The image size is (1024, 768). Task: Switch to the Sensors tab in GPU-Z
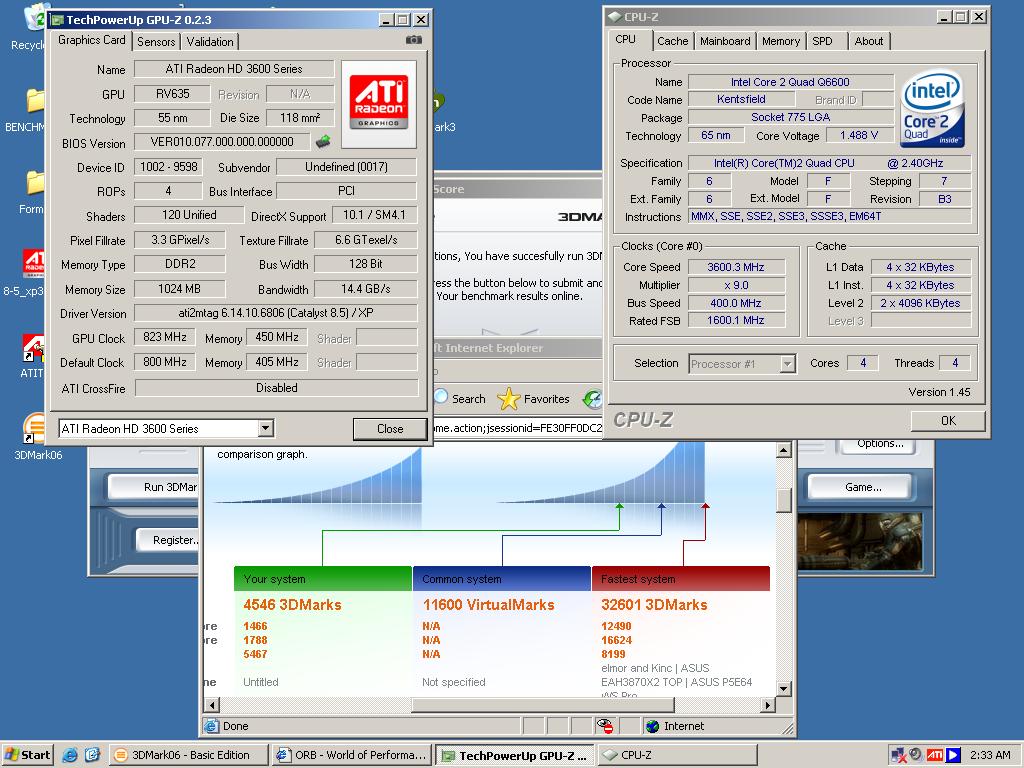coord(156,42)
